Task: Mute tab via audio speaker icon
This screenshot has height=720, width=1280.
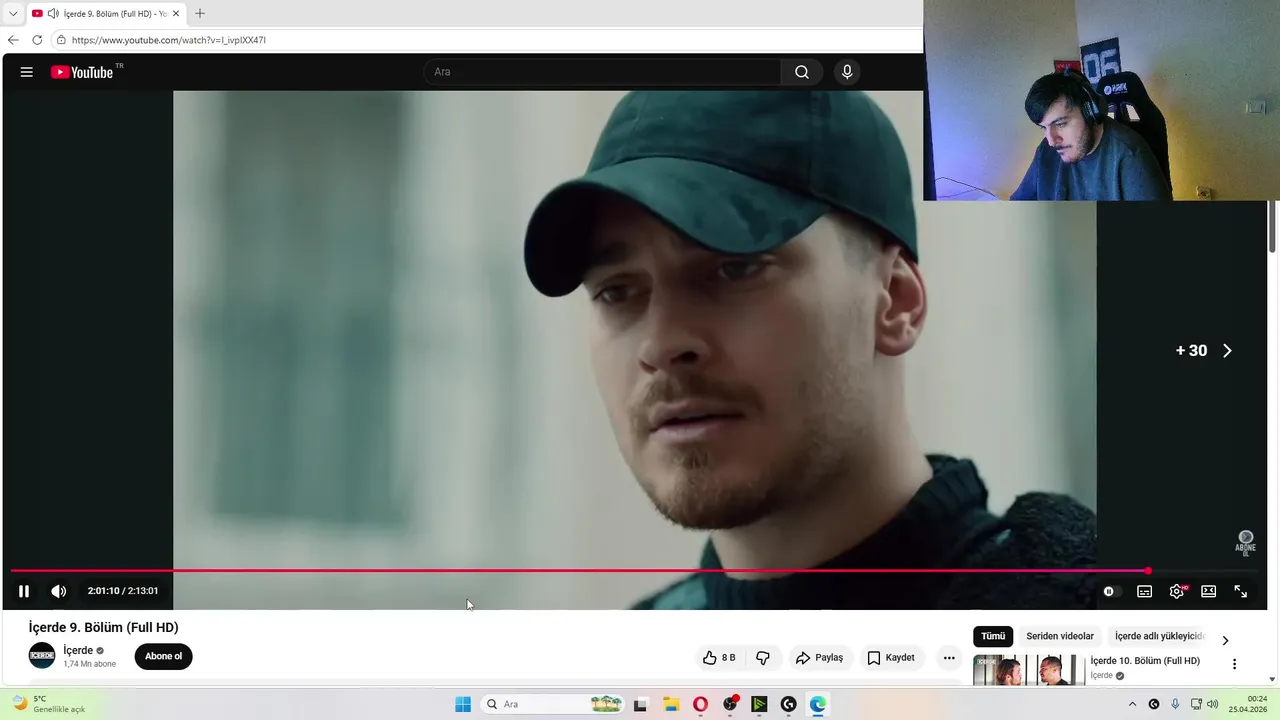Action: [53, 14]
